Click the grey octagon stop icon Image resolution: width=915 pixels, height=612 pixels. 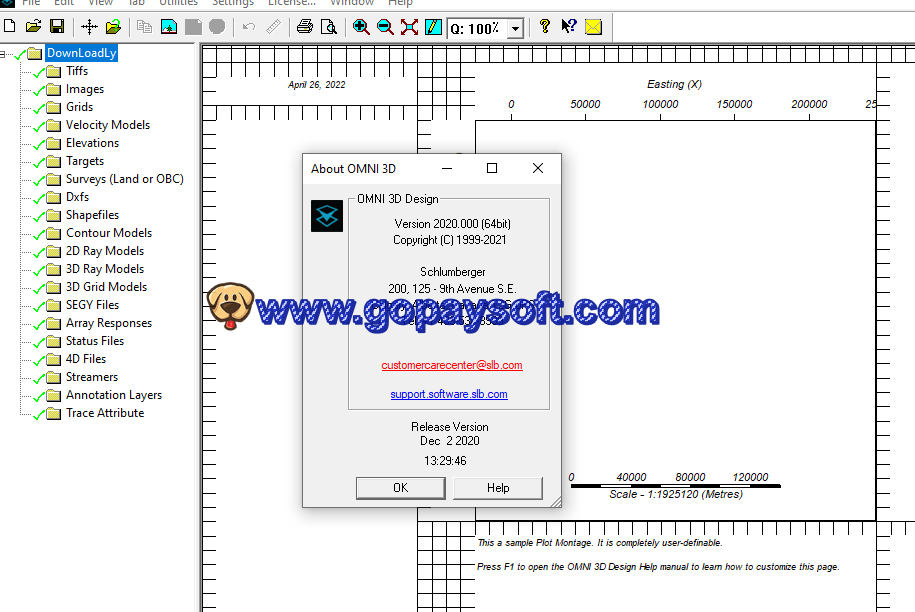(x=217, y=27)
